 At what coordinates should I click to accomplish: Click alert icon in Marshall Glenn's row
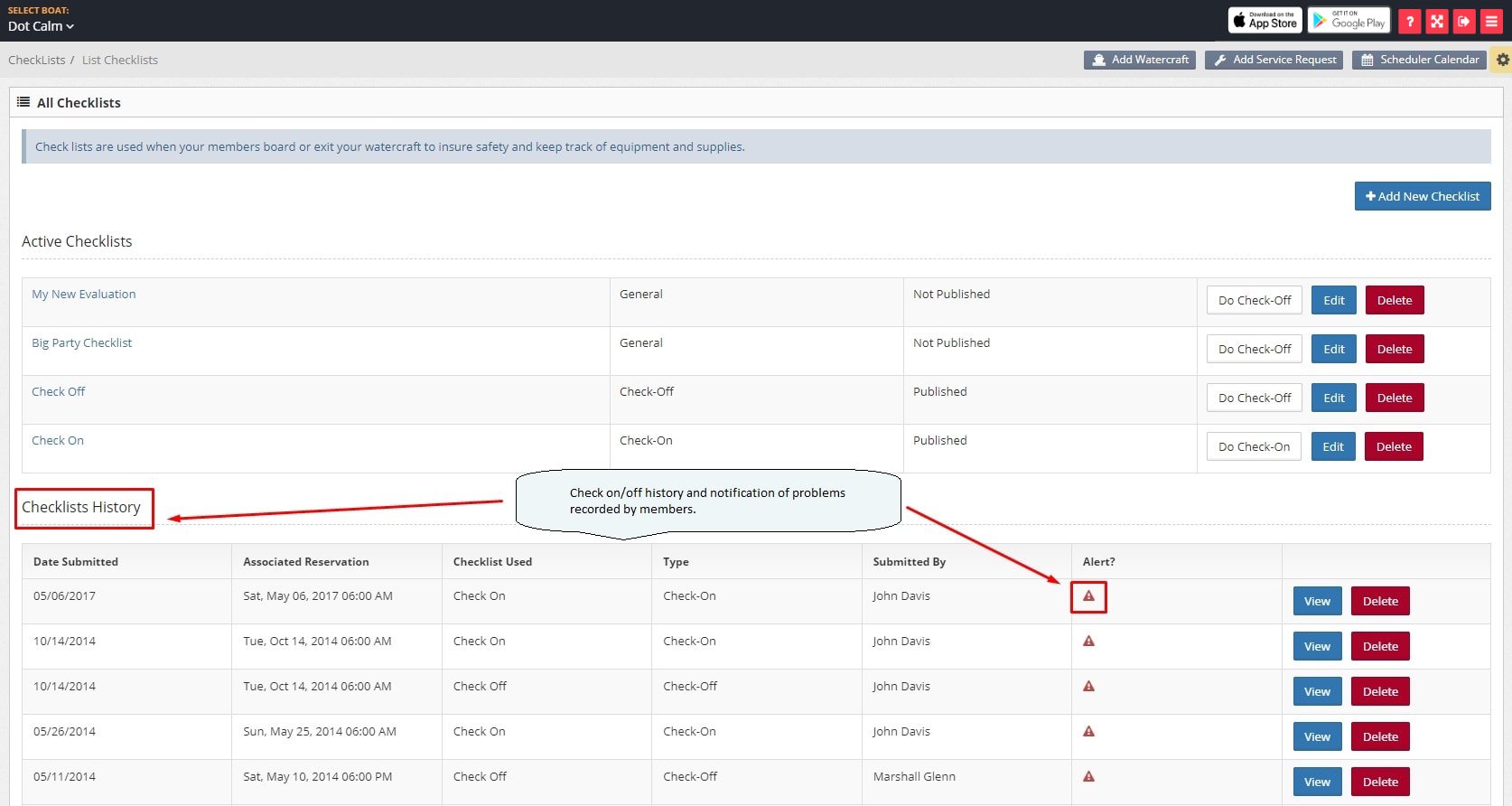pos(1088,777)
